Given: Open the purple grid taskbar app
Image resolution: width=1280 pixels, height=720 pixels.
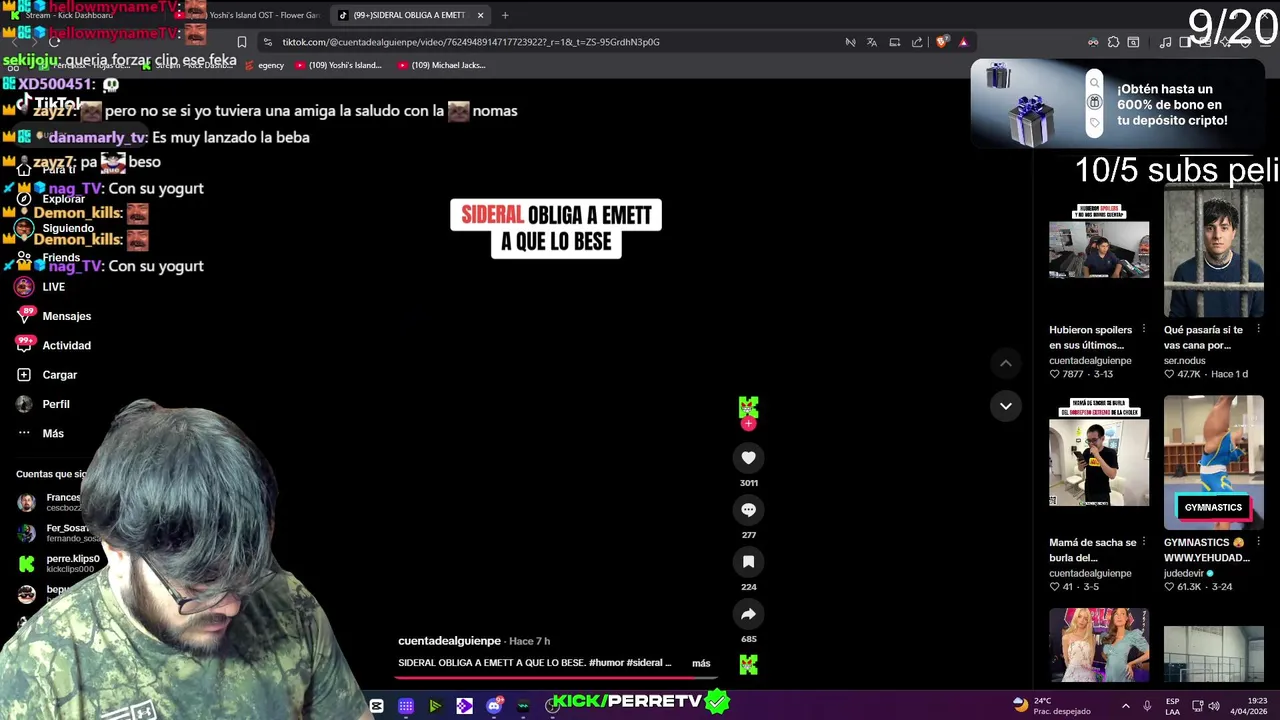Looking at the screenshot, I should point(406,706).
